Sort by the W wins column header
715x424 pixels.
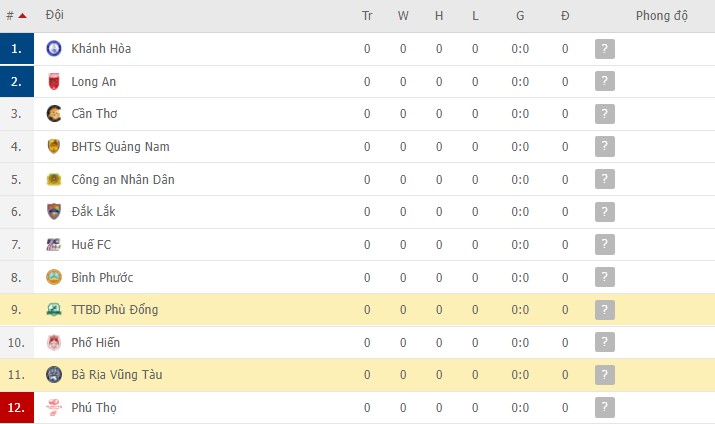pos(402,16)
